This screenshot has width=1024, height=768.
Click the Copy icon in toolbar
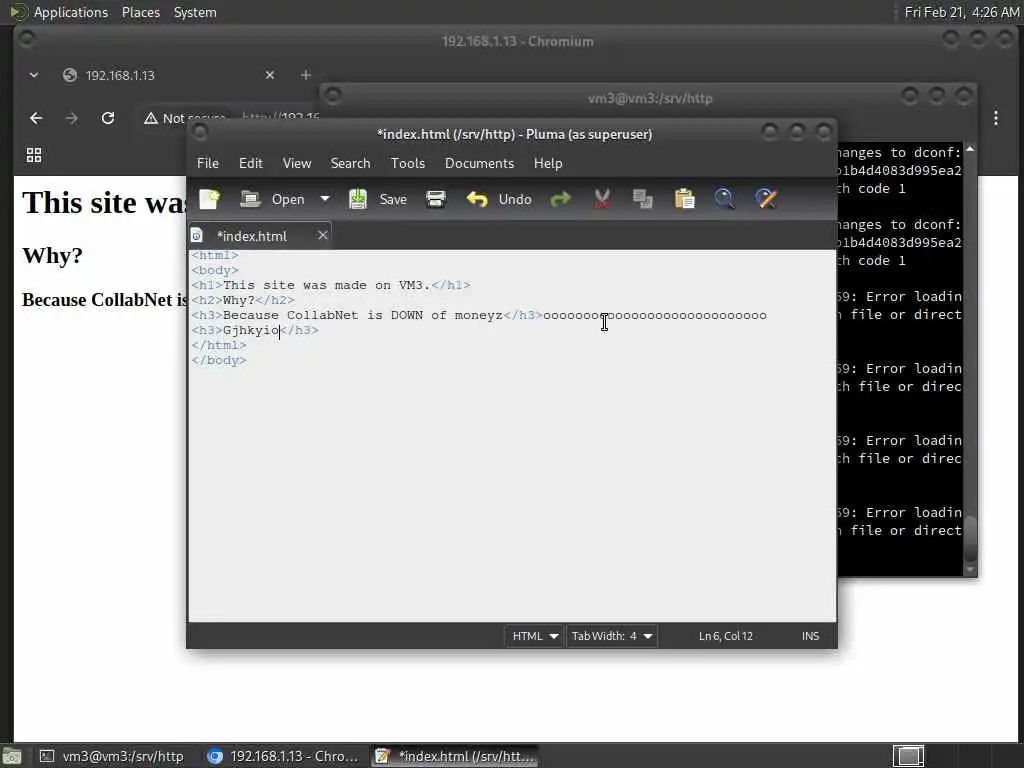pos(643,199)
